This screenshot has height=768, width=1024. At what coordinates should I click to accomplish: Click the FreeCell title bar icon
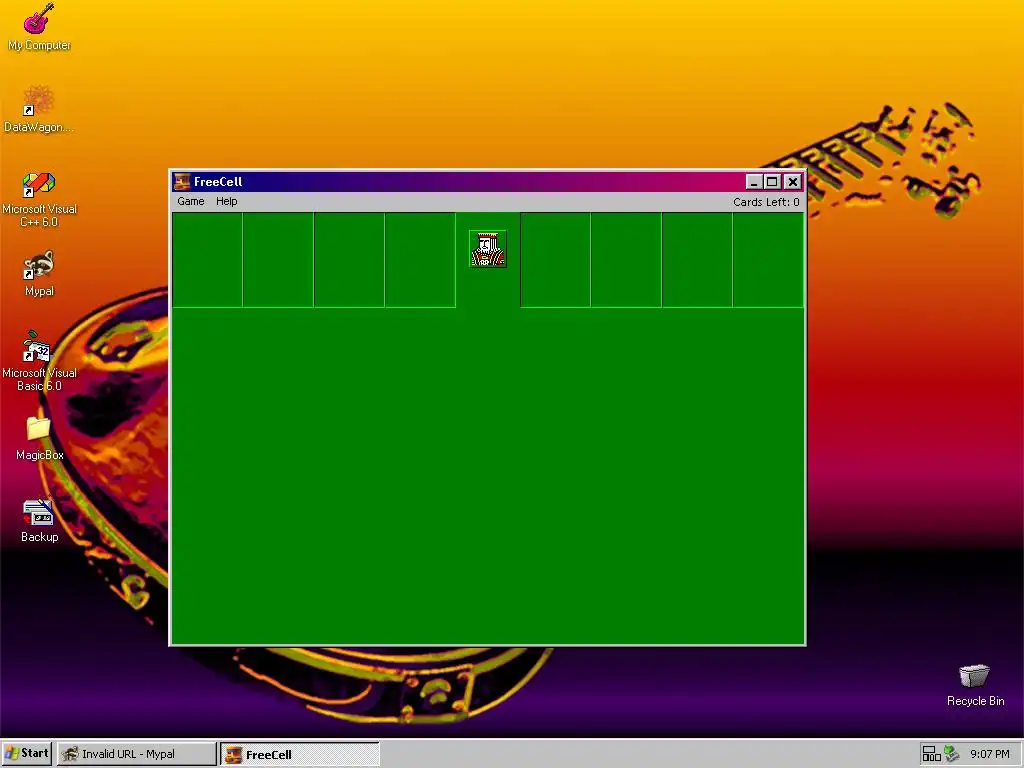click(x=182, y=182)
